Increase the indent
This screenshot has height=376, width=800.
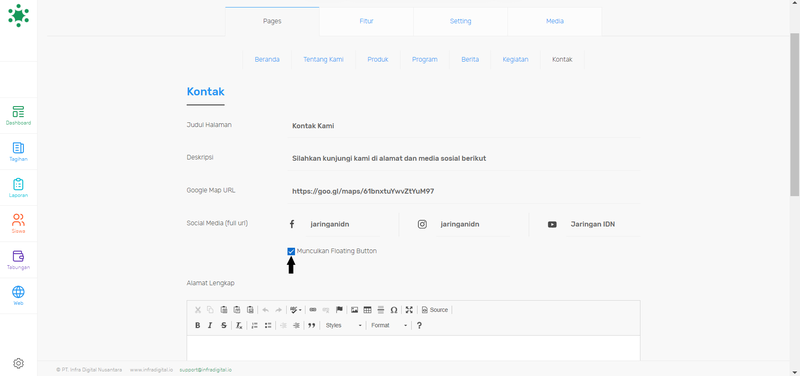296,325
